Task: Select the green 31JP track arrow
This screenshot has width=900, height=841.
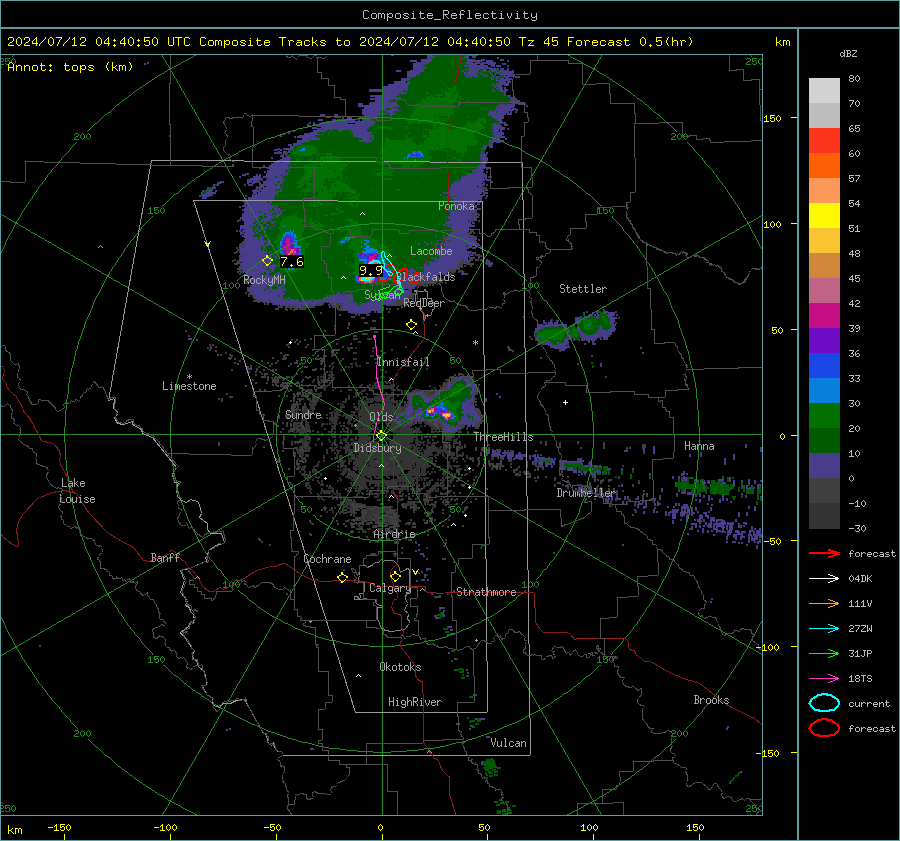Action: click(824, 653)
